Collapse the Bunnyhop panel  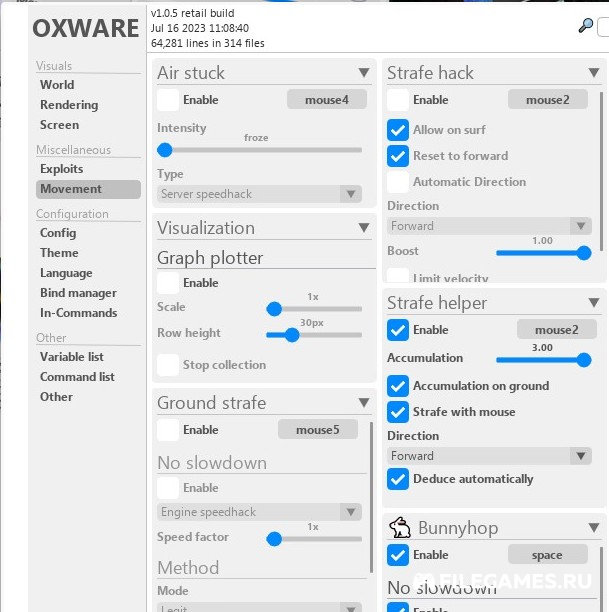594,528
